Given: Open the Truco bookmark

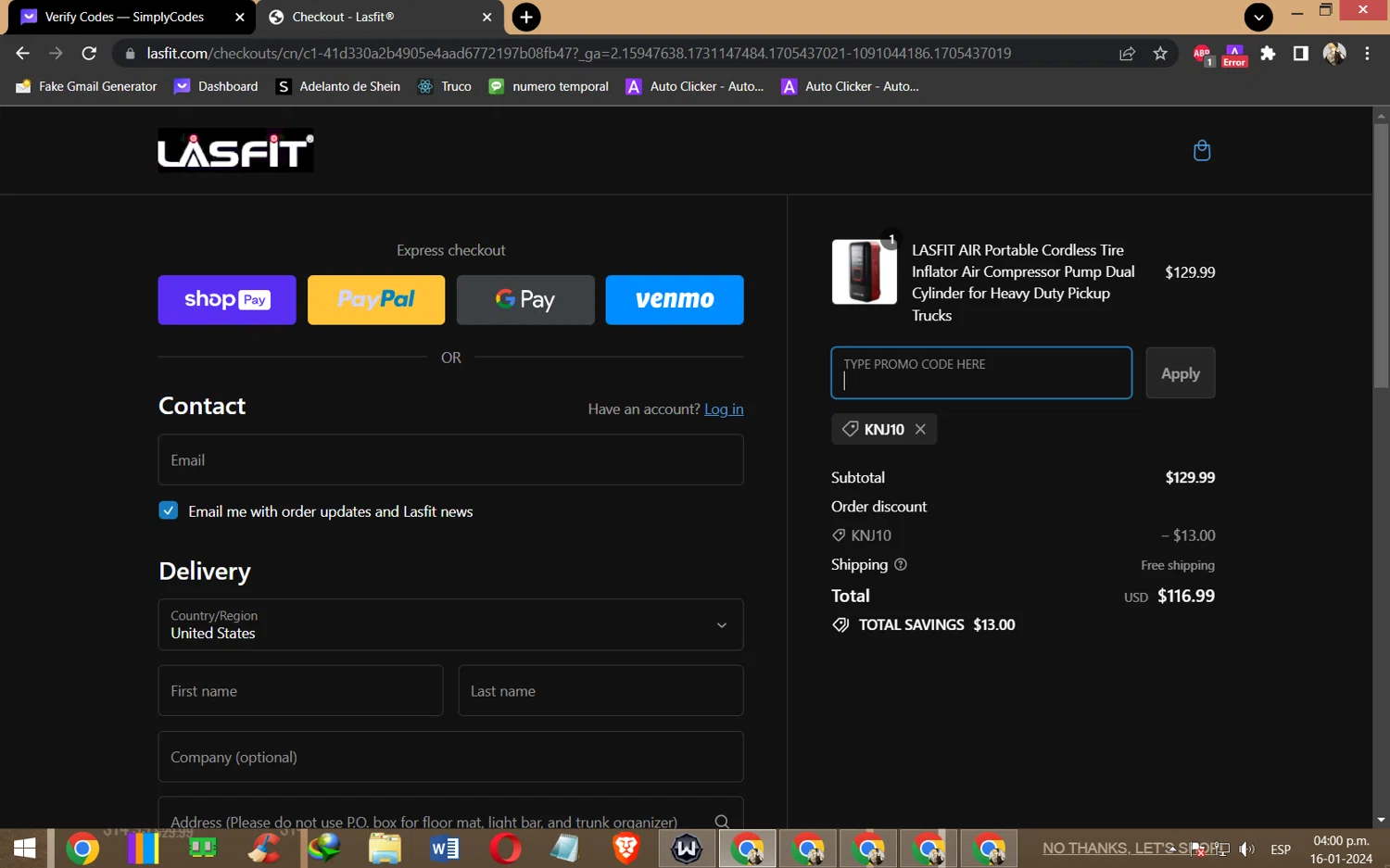Looking at the screenshot, I should tap(445, 86).
